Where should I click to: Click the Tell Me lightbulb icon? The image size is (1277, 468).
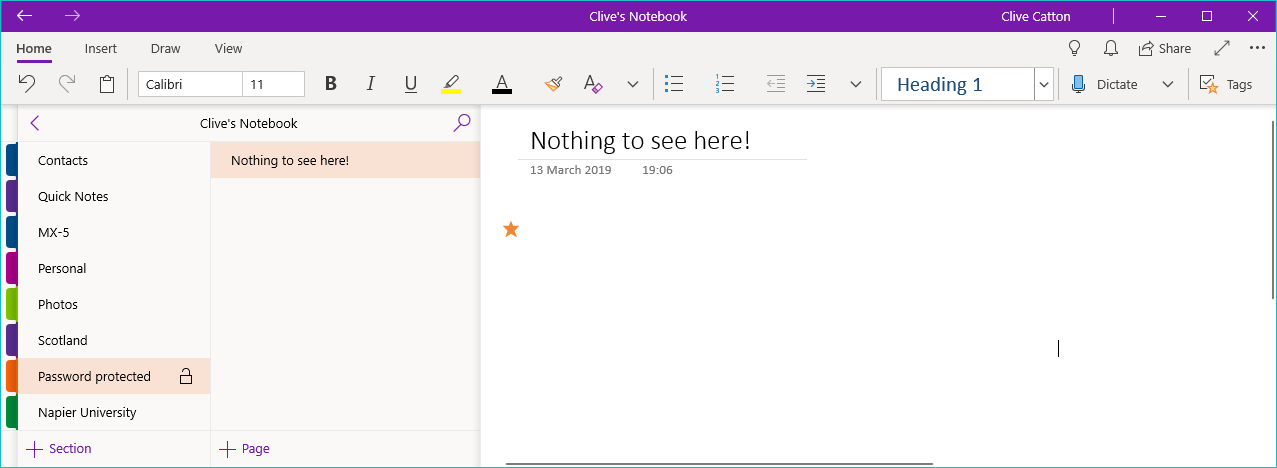[x=1075, y=48]
